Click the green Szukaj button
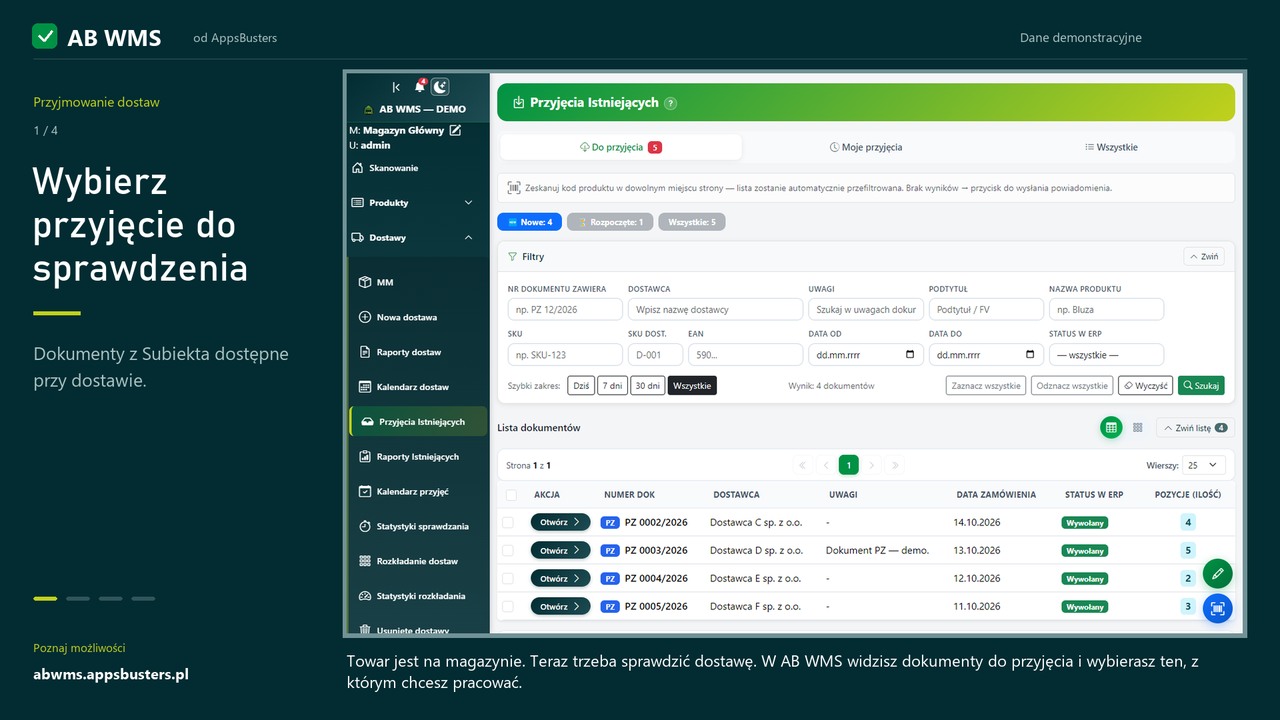 click(x=1201, y=385)
